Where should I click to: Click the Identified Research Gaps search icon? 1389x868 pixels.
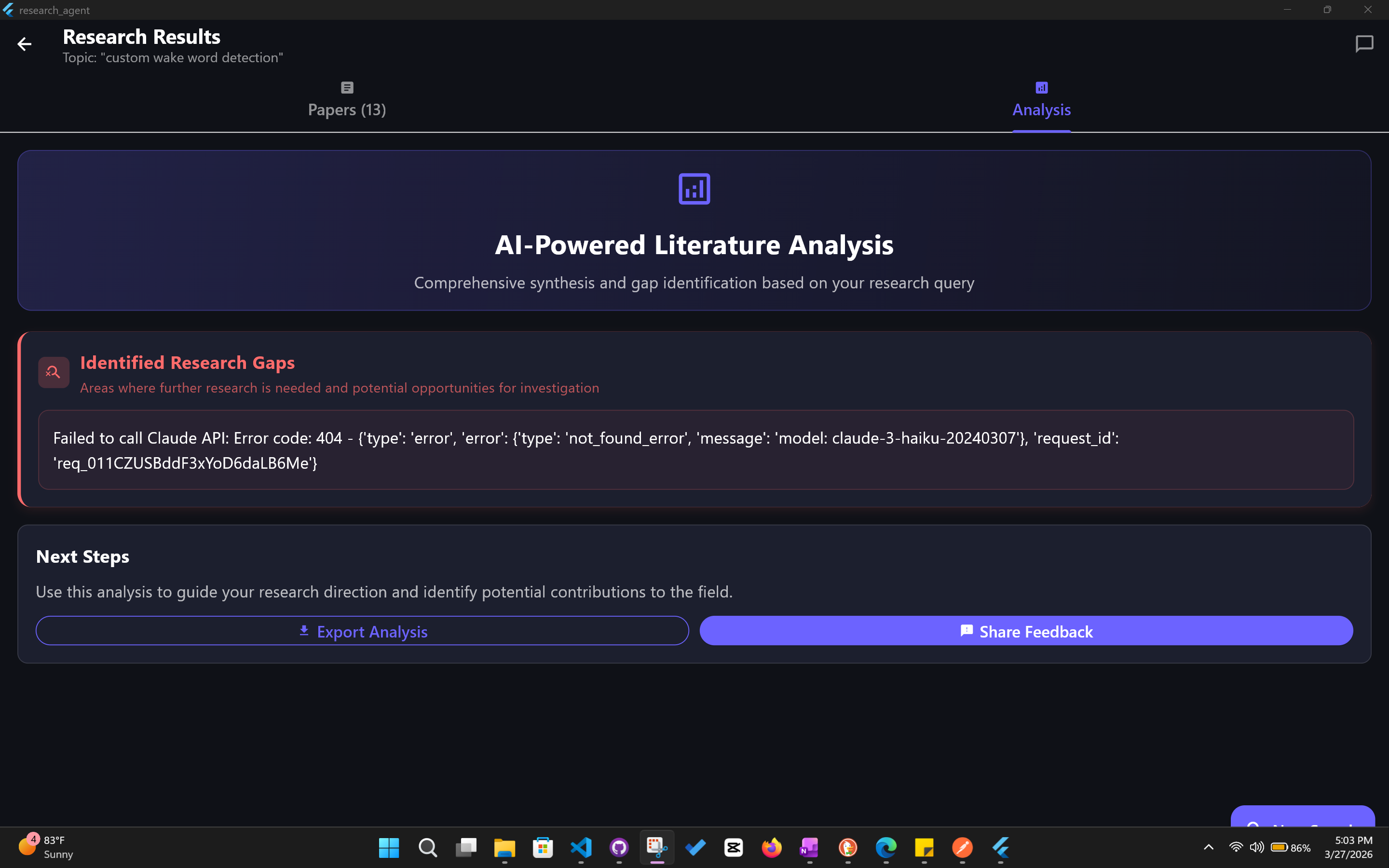(x=54, y=373)
